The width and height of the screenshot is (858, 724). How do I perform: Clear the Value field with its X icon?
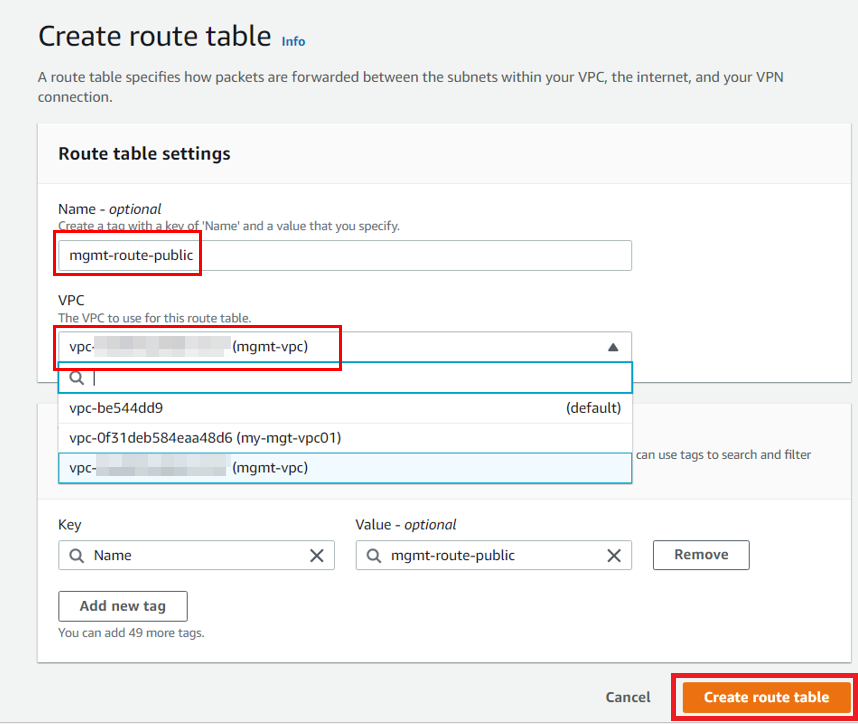(614, 555)
